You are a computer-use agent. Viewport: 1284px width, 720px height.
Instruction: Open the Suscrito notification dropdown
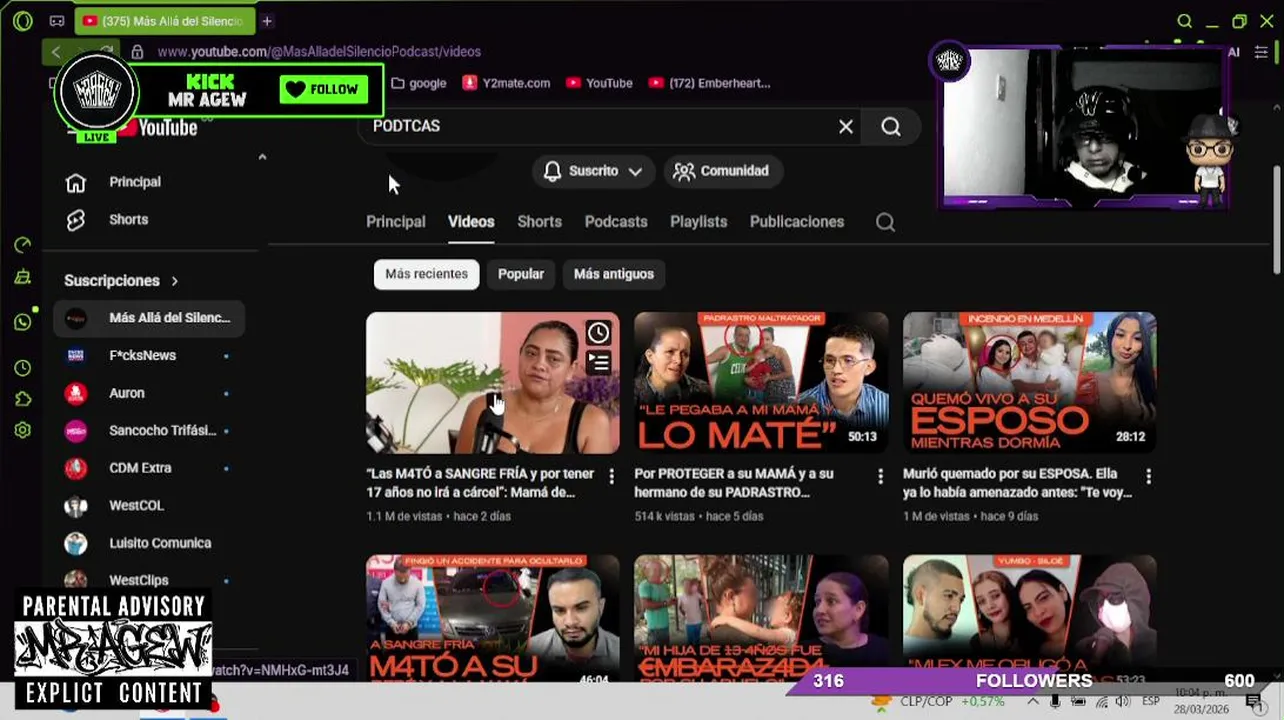[x=593, y=171]
